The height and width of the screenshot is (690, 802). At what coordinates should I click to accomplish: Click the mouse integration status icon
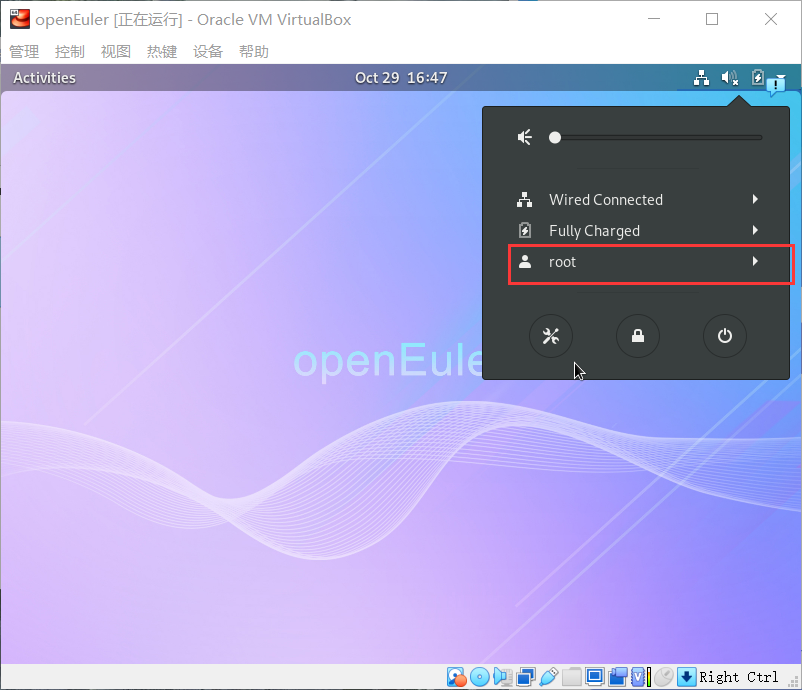point(664,677)
